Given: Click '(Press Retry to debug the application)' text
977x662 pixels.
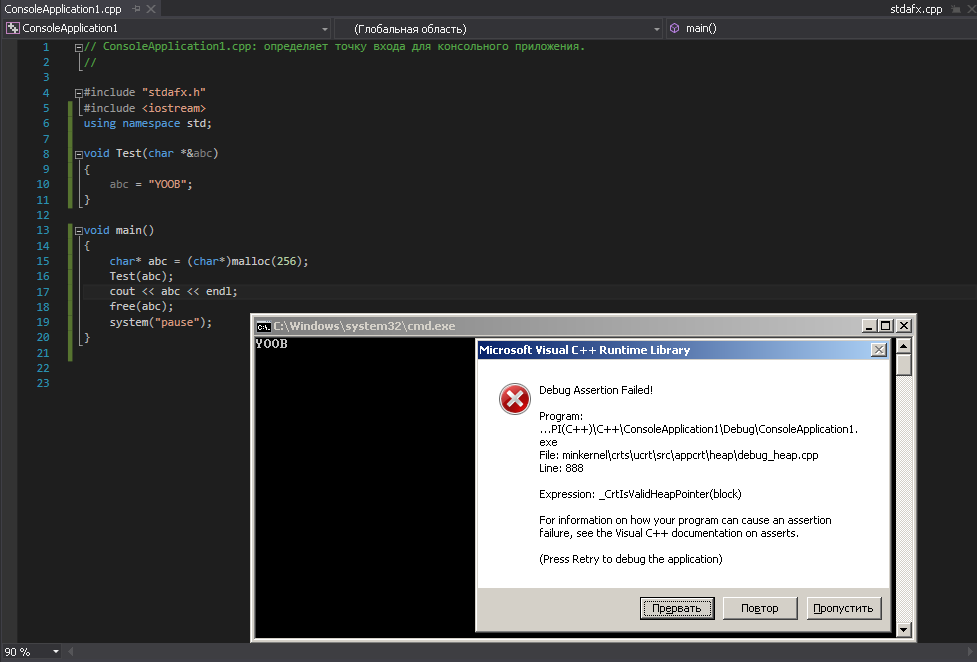Looking at the screenshot, I should click(631, 559).
